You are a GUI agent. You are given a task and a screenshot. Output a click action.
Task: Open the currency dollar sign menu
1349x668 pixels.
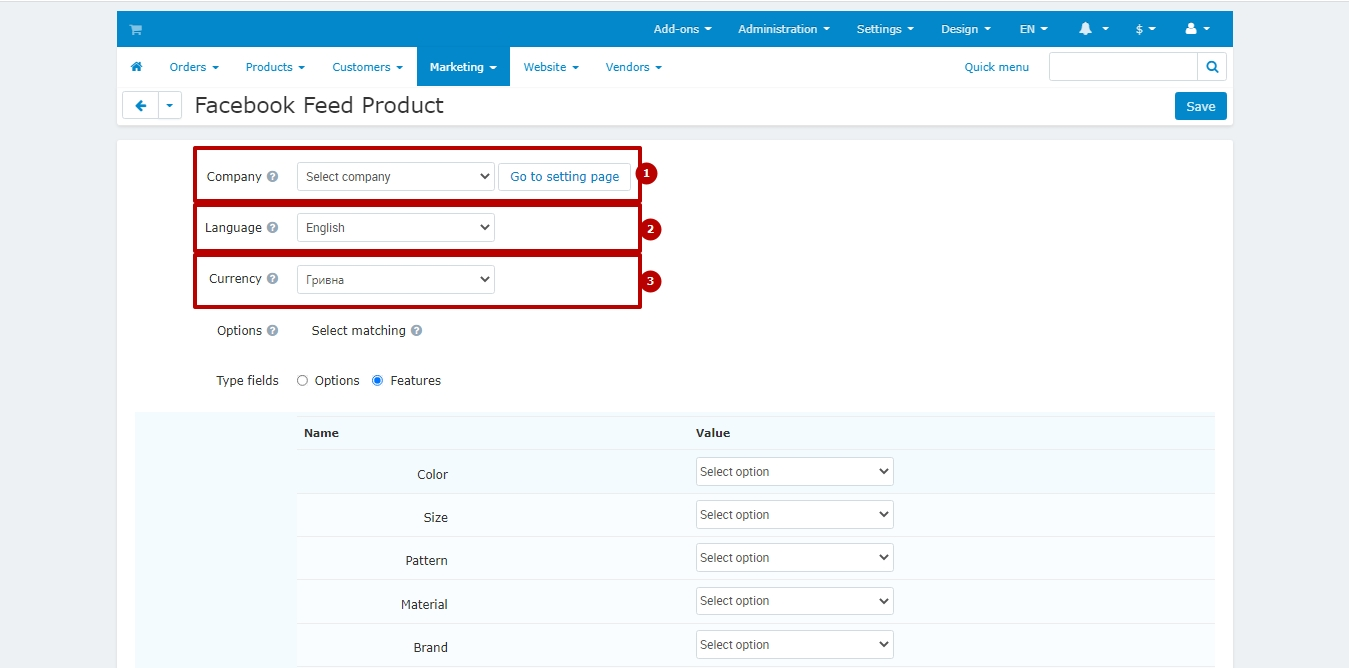[x=1146, y=29]
